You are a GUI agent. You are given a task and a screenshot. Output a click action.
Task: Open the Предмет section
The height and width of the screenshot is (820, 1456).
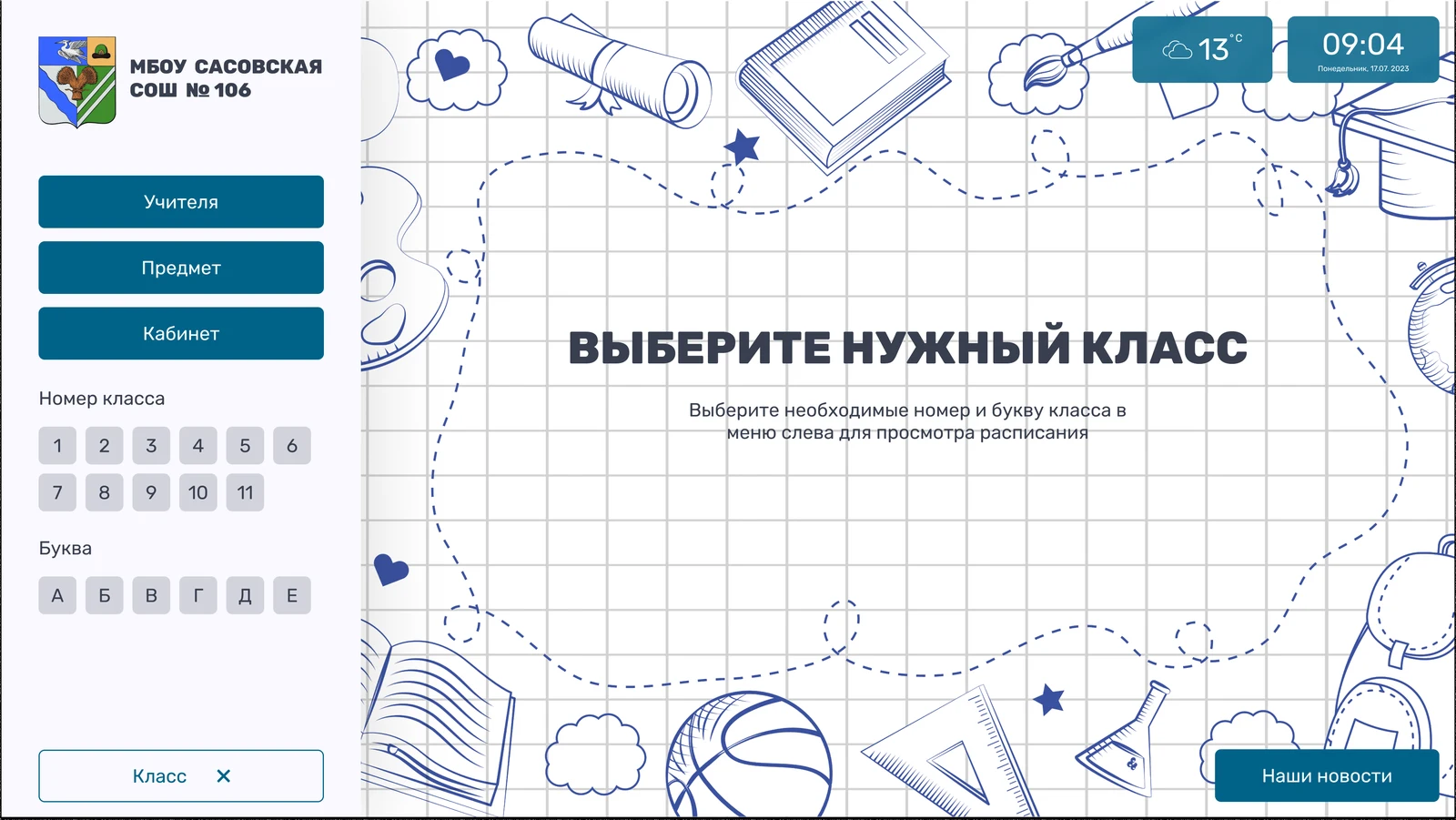coord(181,268)
